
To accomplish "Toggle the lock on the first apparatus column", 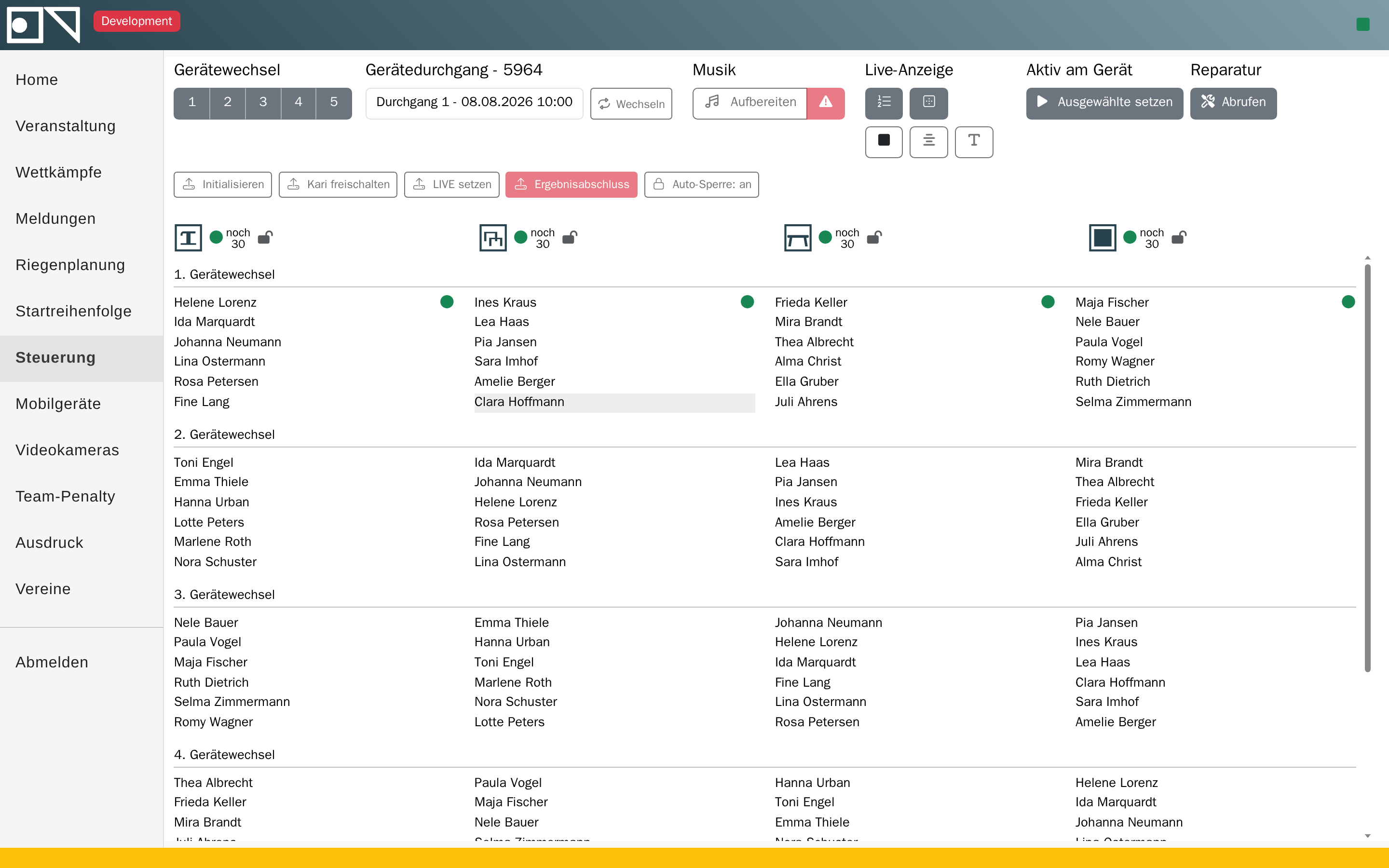I will pos(265,237).
